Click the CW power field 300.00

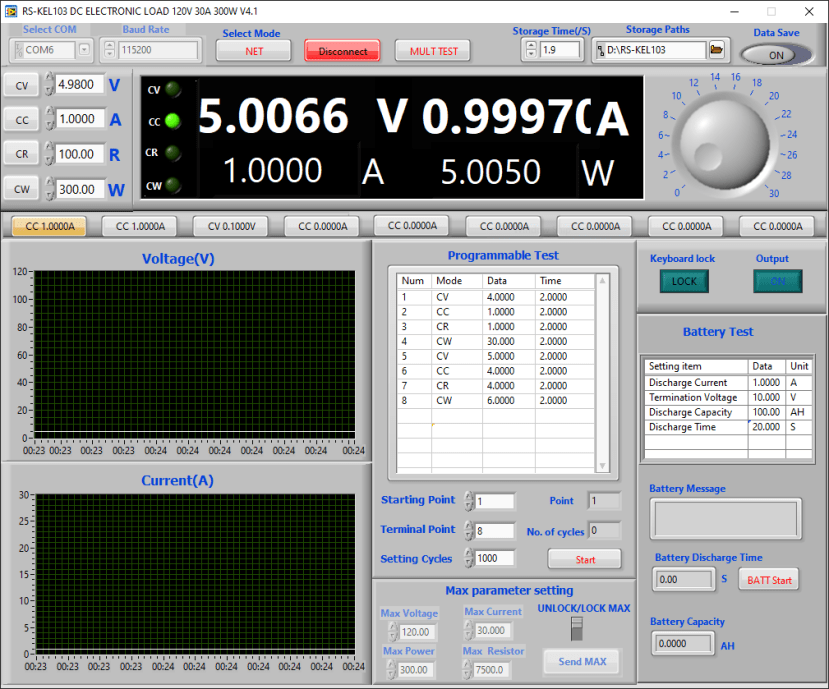click(x=79, y=189)
